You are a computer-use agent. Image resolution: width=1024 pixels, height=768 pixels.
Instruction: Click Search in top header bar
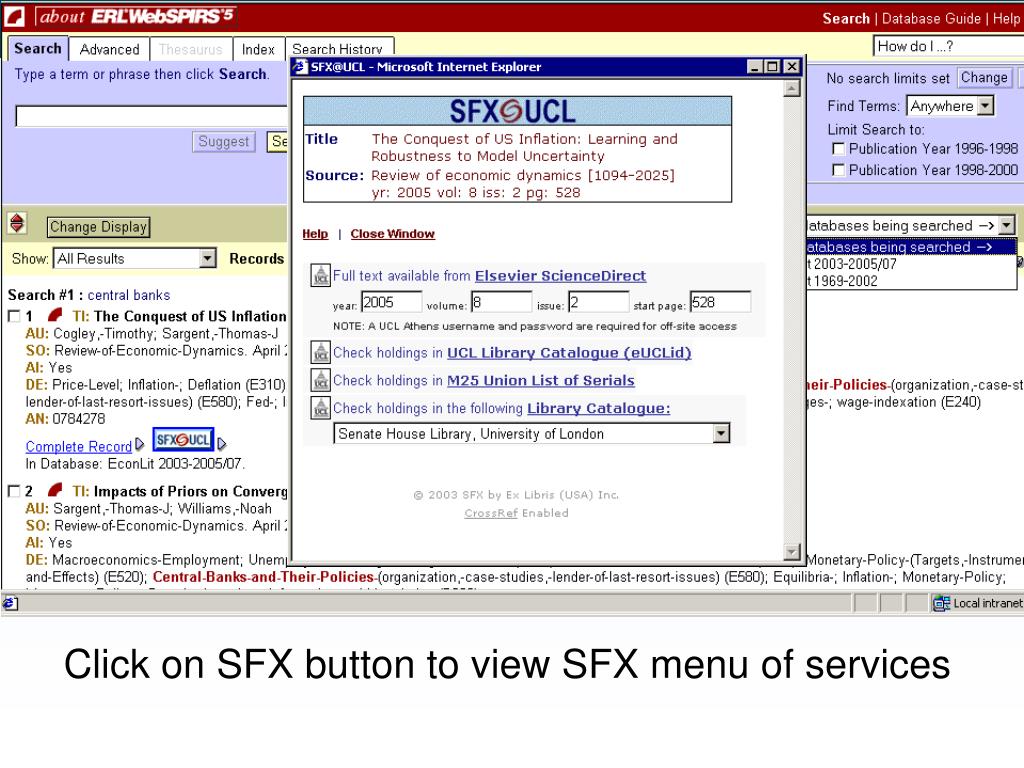click(846, 18)
